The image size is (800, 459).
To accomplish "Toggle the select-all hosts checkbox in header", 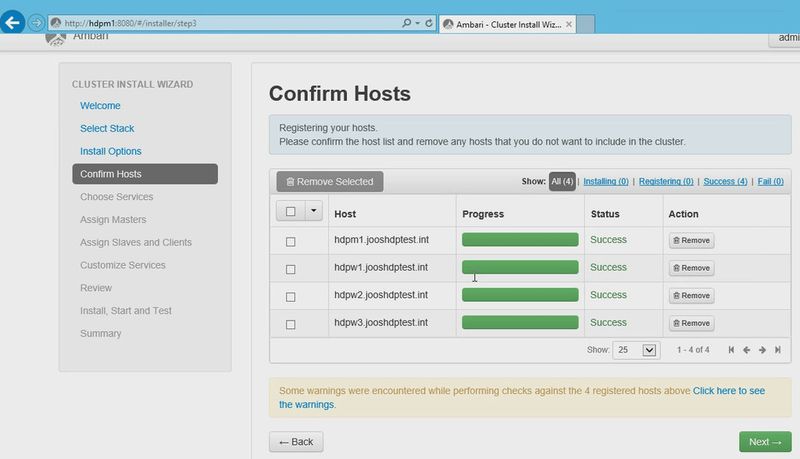I will (291, 211).
